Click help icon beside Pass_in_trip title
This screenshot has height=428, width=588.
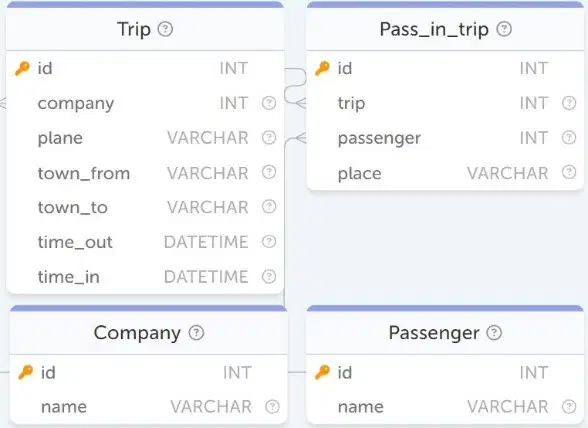click(x=504, y=29)
